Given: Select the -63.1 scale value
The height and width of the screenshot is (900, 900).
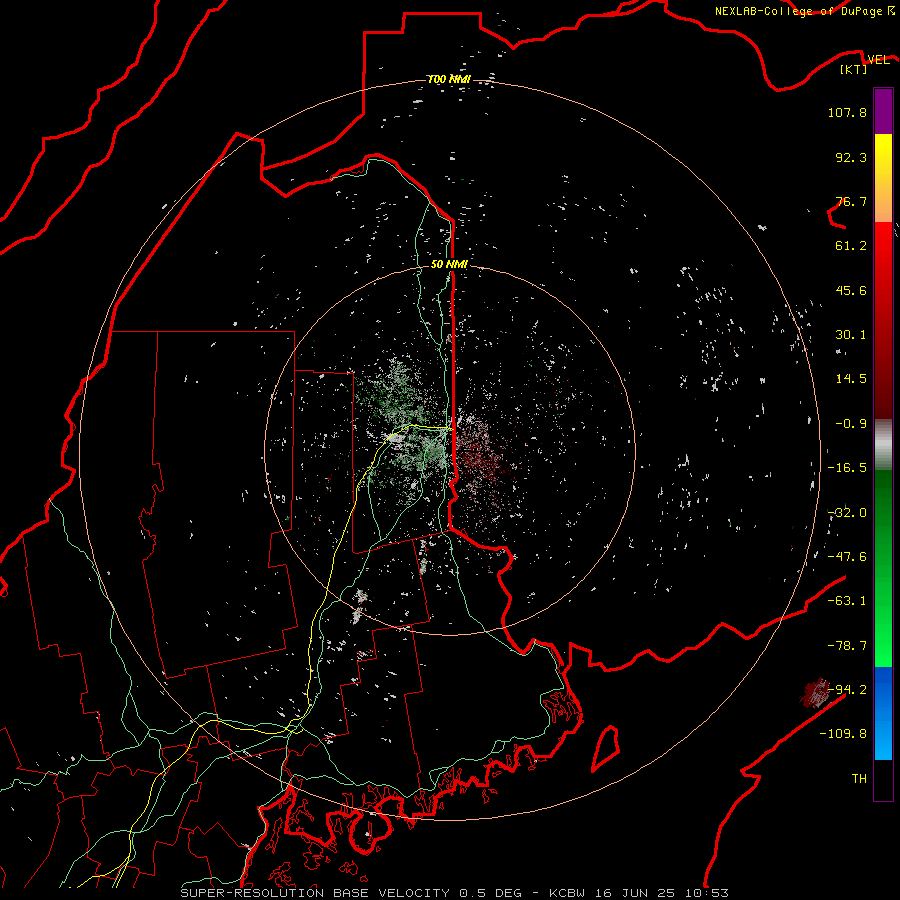Looking at the screenshot, I should point(847,601).
